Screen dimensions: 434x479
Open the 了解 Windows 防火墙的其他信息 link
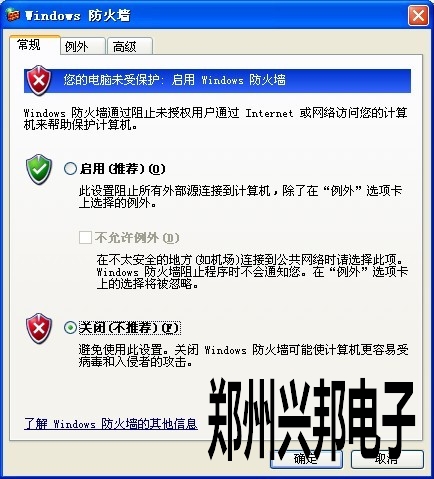coord(111,424)
